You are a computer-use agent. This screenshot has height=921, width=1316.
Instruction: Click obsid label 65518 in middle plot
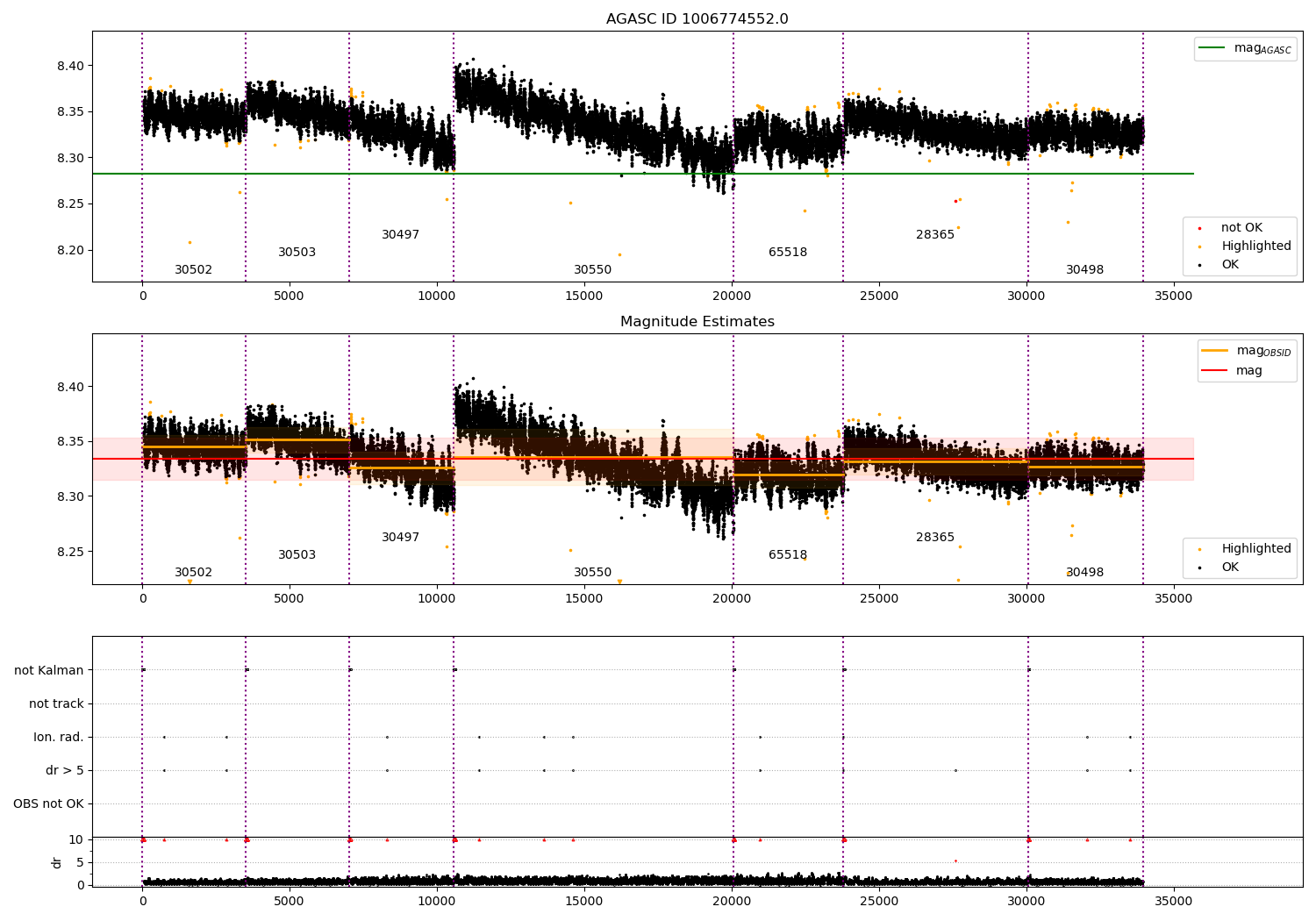[x=787, y=555]
